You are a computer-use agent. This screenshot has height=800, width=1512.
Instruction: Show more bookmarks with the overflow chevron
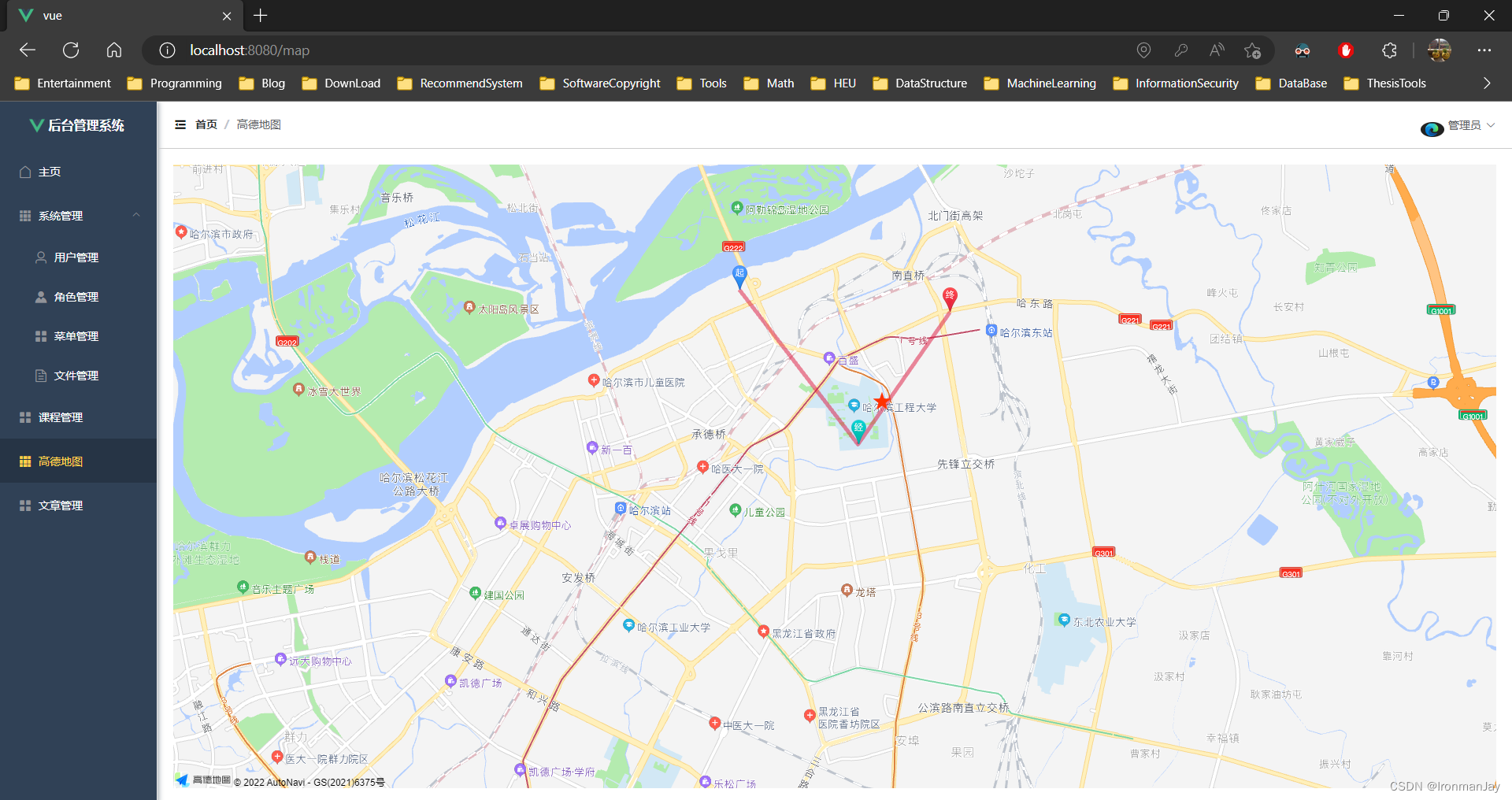[1487, 83]
